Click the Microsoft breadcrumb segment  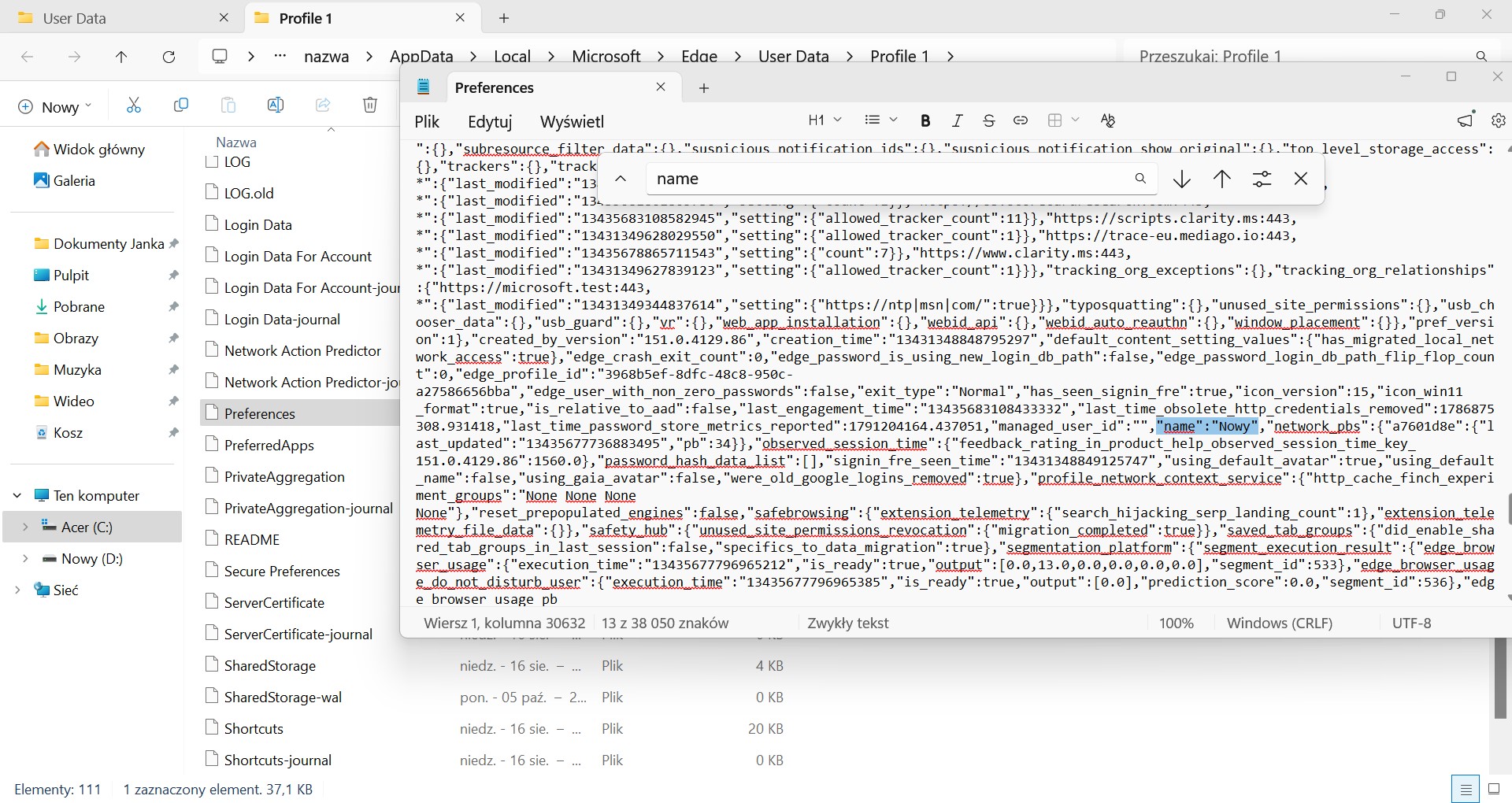606,57
